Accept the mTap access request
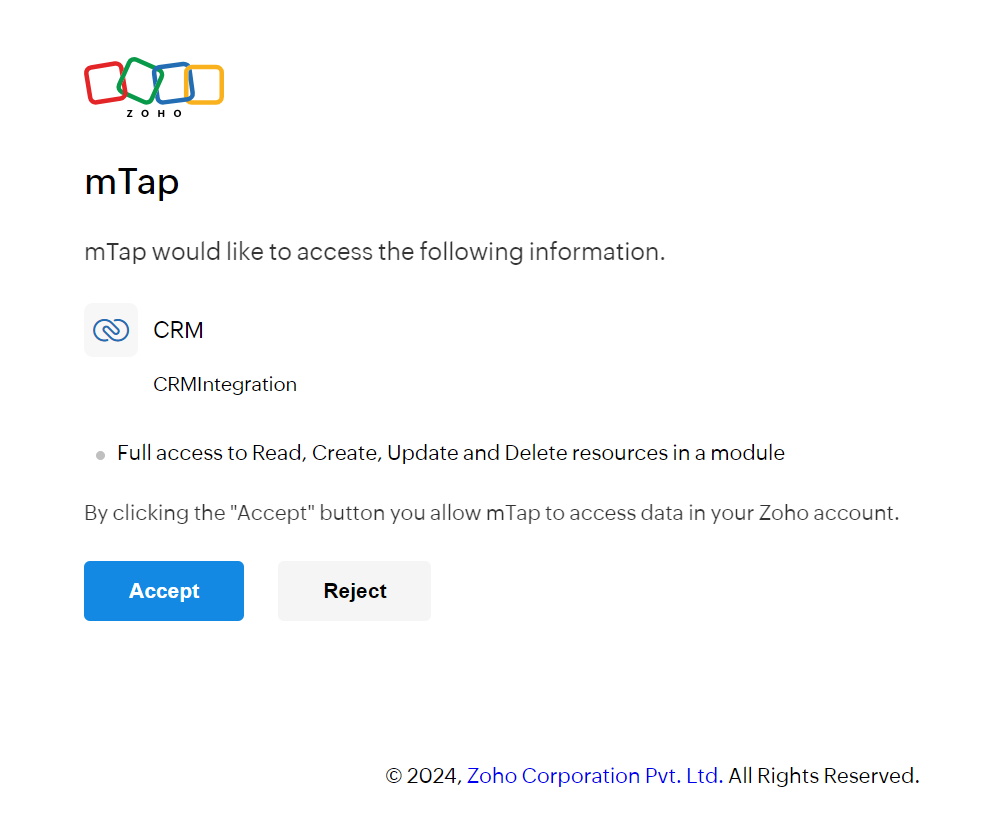The height and width of the screenshot is (820, 1006). point(163,590)
